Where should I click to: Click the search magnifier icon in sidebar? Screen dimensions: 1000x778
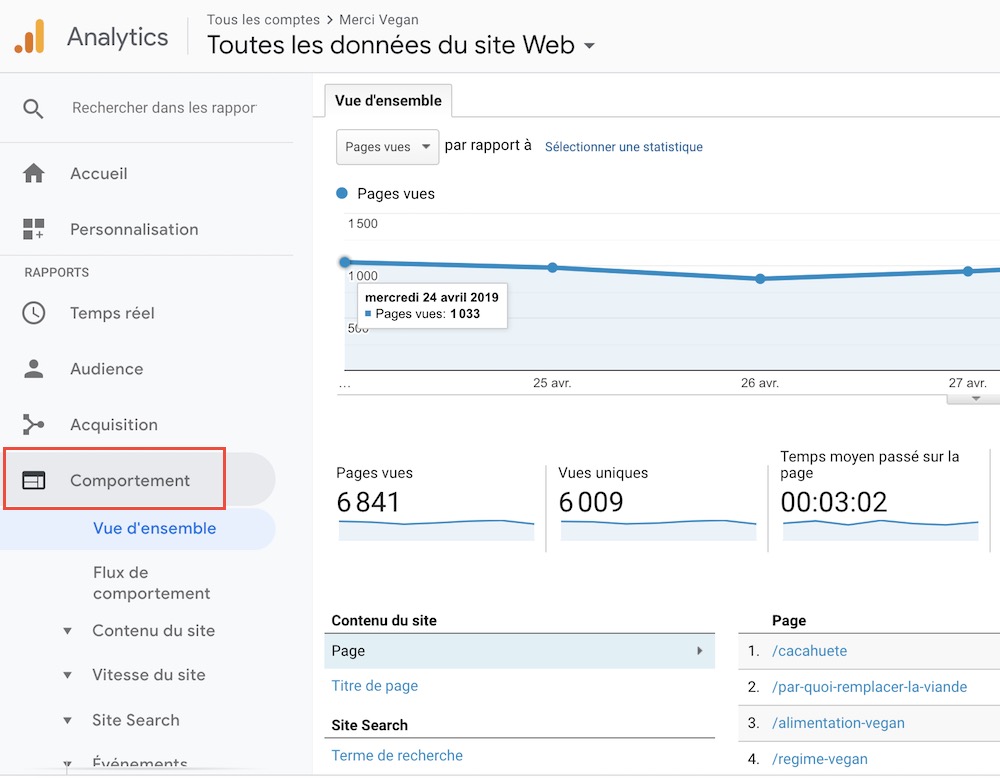pyautogui.click(x=30, y=108)
